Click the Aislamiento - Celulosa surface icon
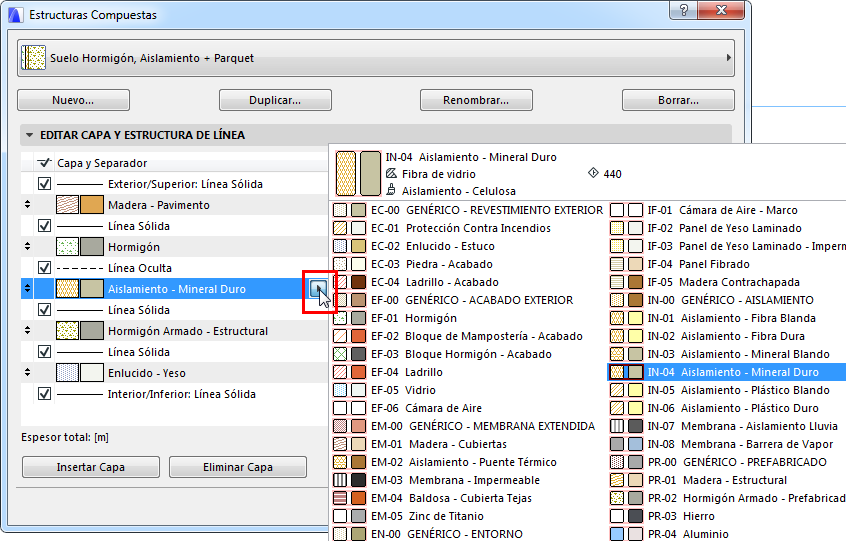 392,190
